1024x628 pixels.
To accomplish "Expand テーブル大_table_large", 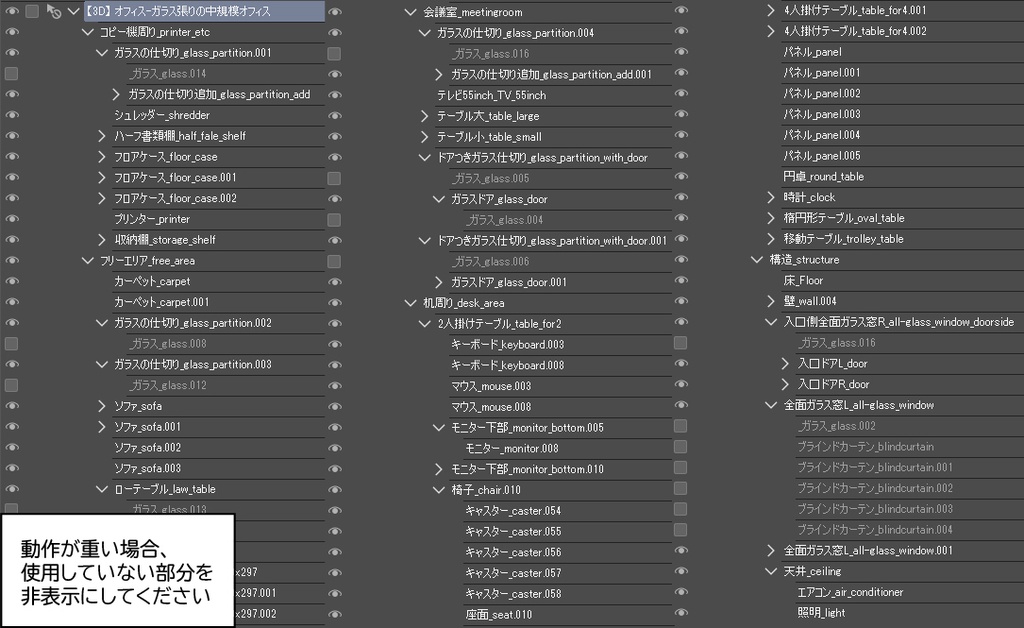I will (x=424, y=116).
